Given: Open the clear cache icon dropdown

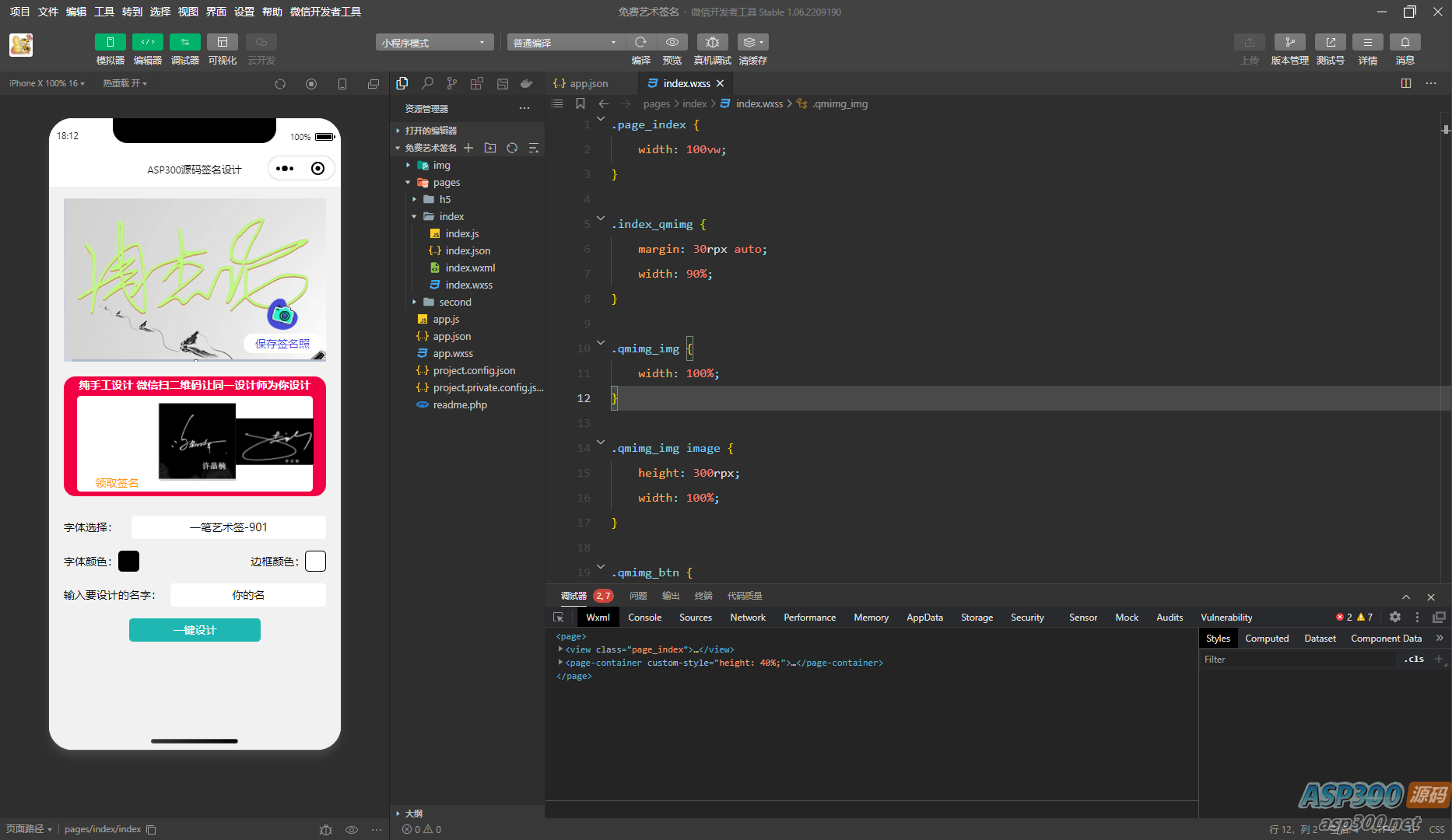Looking at the screenshot, I should point(752,42).
